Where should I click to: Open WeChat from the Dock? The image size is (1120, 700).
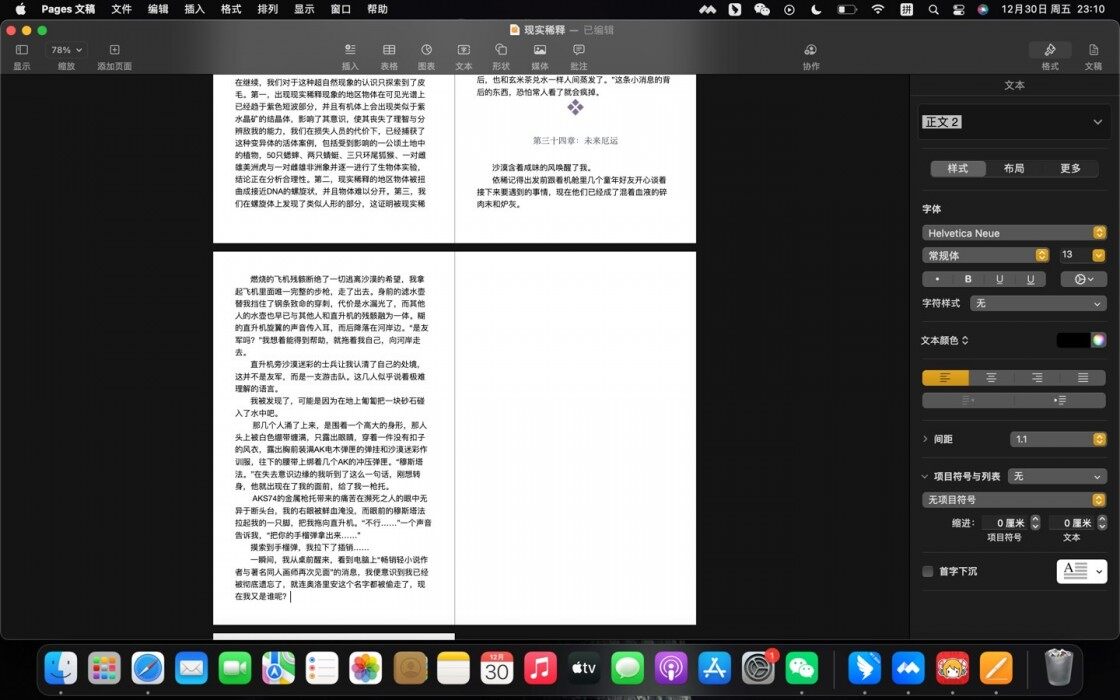(x=801, y=669)
